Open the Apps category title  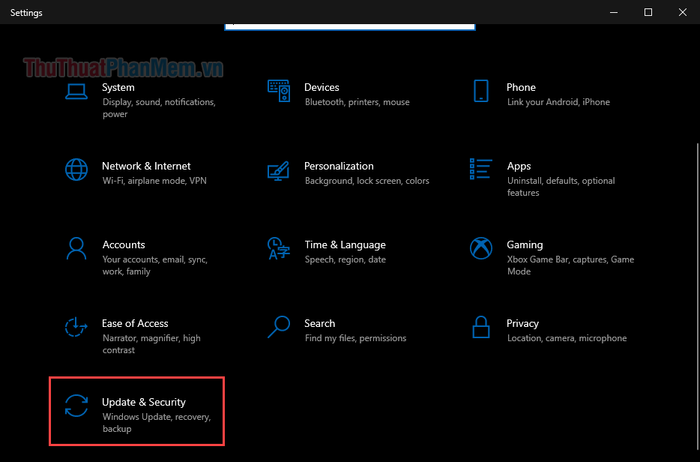click(519, 166)
